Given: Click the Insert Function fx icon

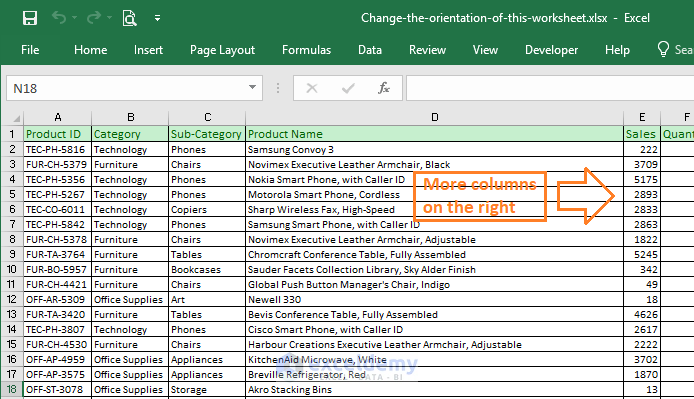Looking at the screenshot, I should [384, 88].
